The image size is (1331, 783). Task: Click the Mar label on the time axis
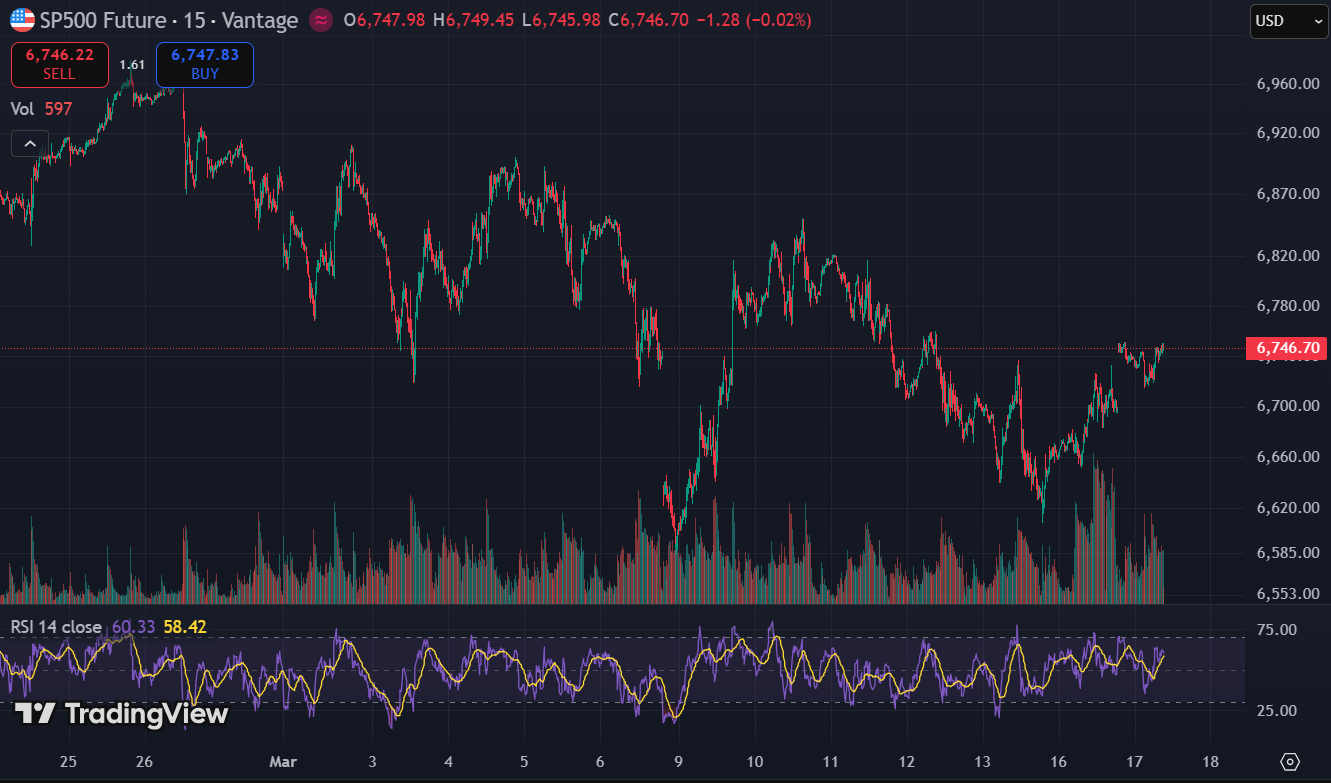[x=283, y=761]
